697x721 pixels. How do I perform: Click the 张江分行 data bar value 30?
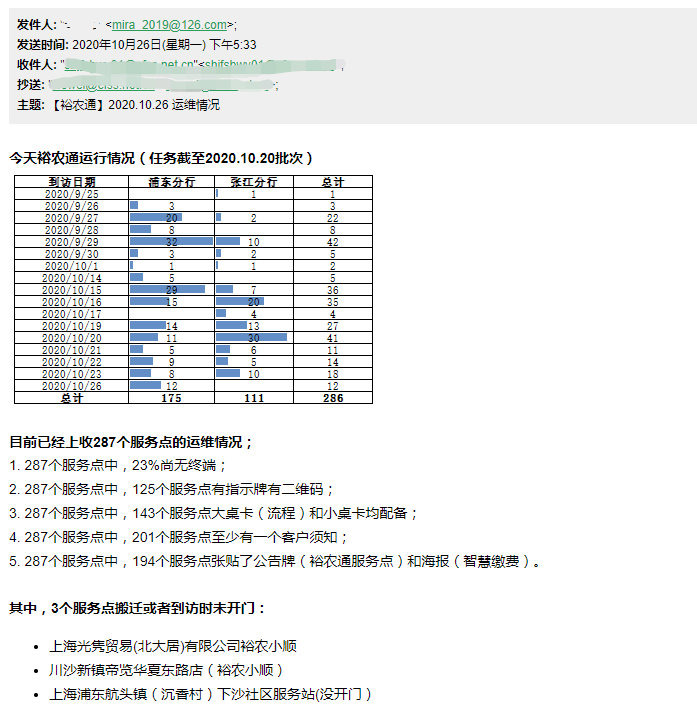[x=254, y=338]
